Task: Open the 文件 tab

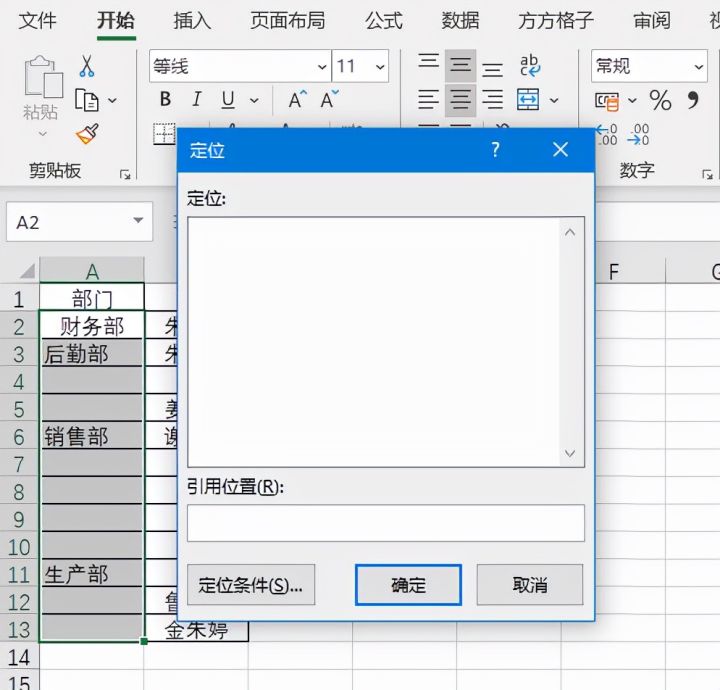Action: coord(37,21)
